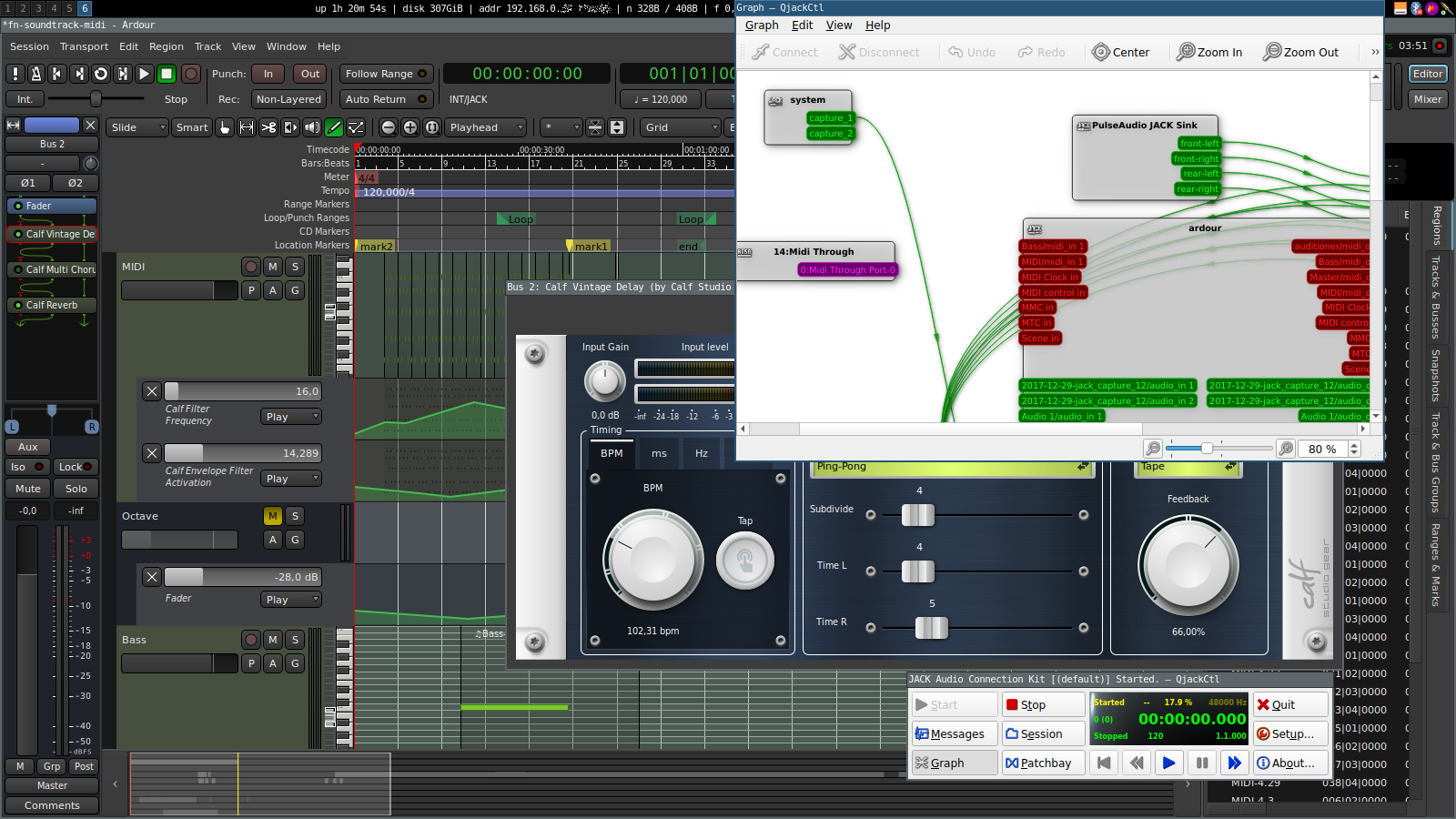Click Comments button in mixer strip
1456x819 pixels.
[52, 805]
